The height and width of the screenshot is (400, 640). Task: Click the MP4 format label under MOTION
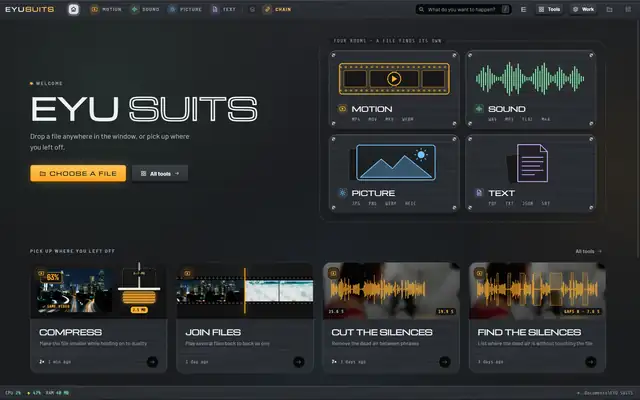356,119
